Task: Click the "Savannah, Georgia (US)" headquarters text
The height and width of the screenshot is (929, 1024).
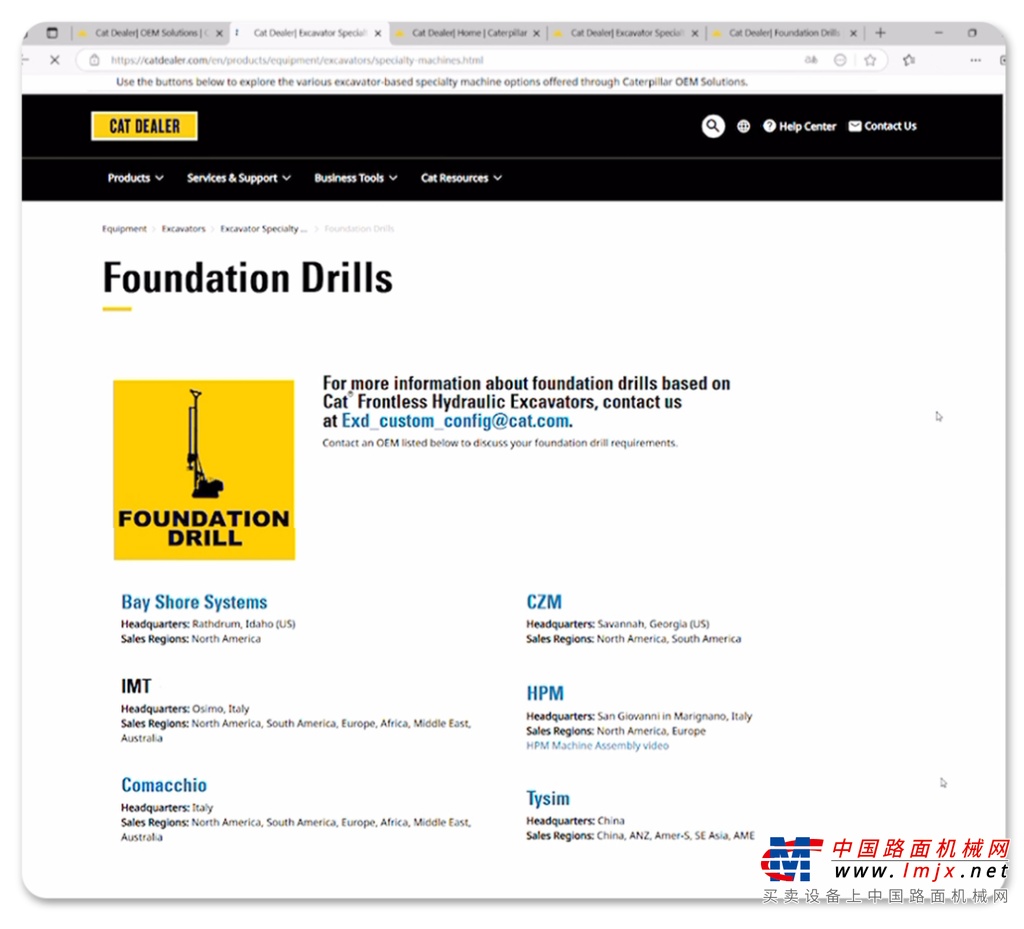Action: 653,624
